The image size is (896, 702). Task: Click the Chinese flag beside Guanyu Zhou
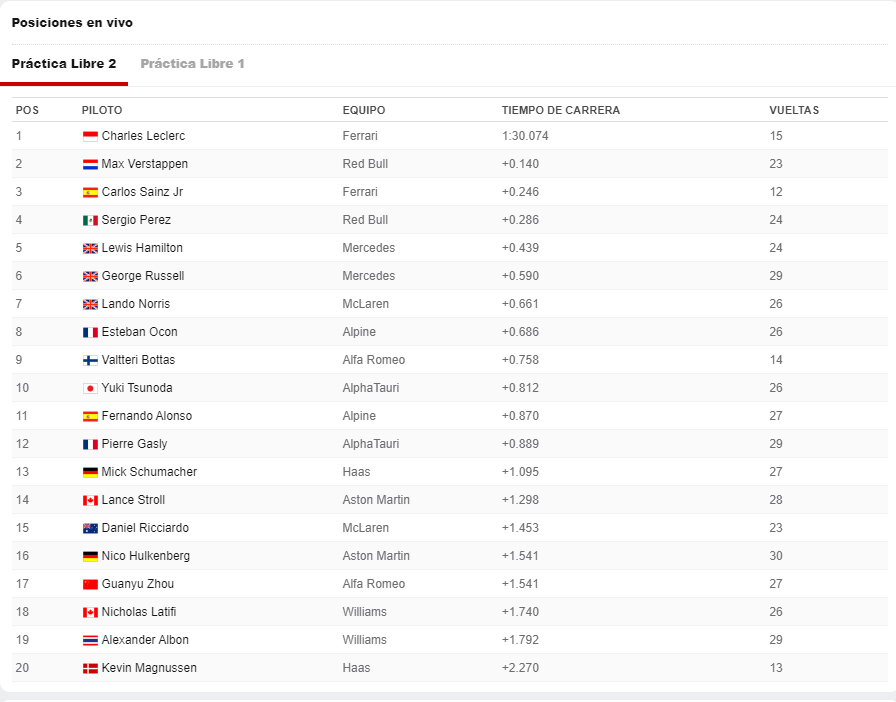coord(90,584)
